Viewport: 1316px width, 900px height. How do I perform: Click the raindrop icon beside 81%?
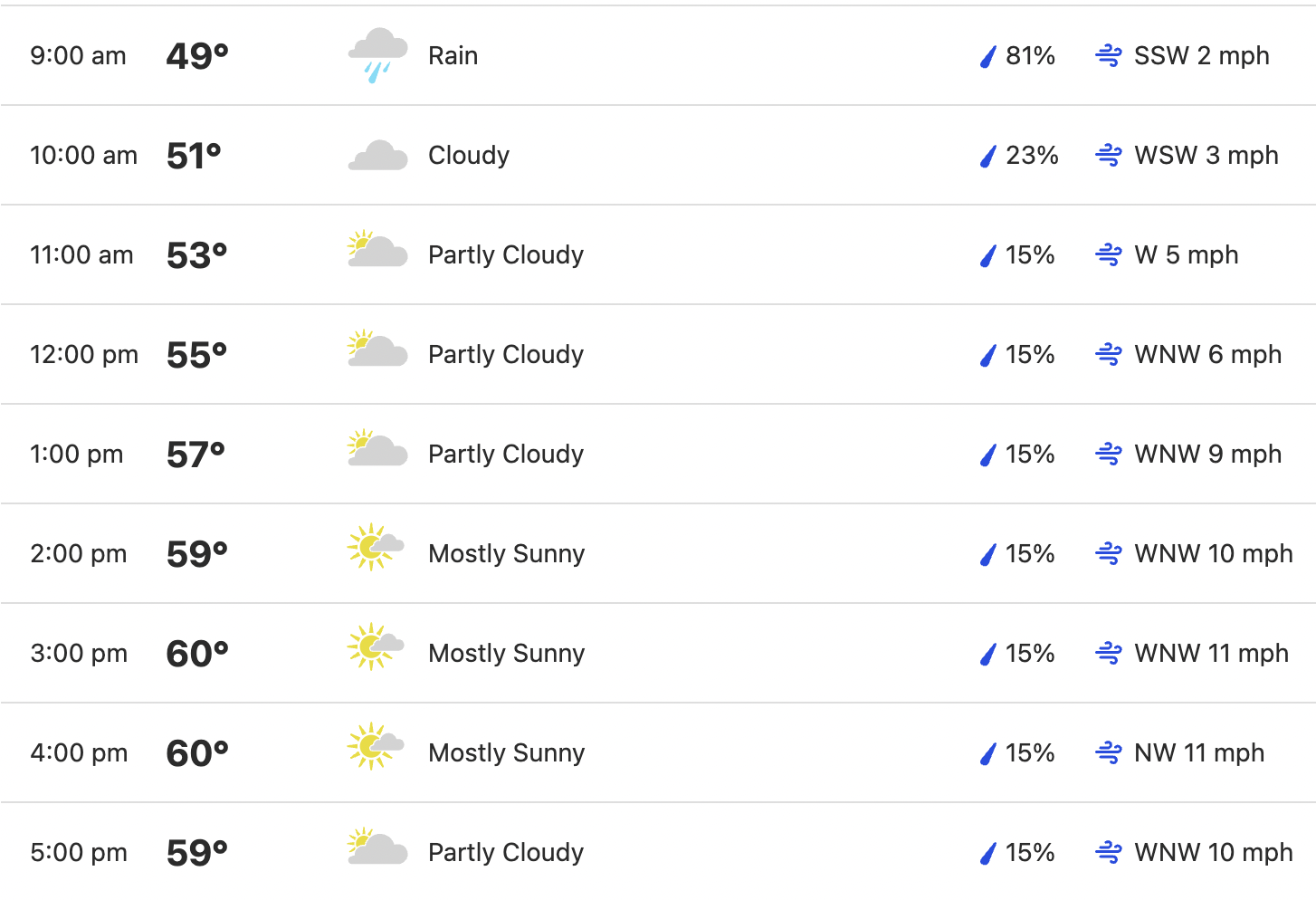point(988,57)
